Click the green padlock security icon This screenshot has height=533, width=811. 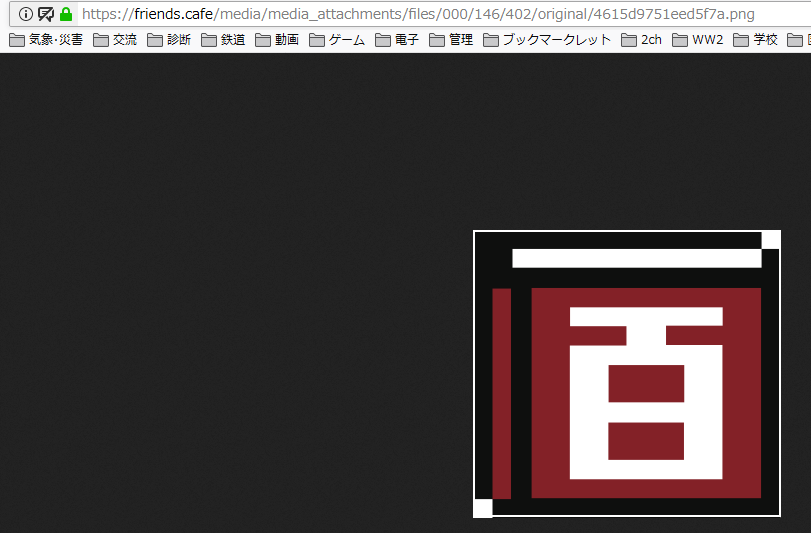pyautogui.click(x=66, y=14)
